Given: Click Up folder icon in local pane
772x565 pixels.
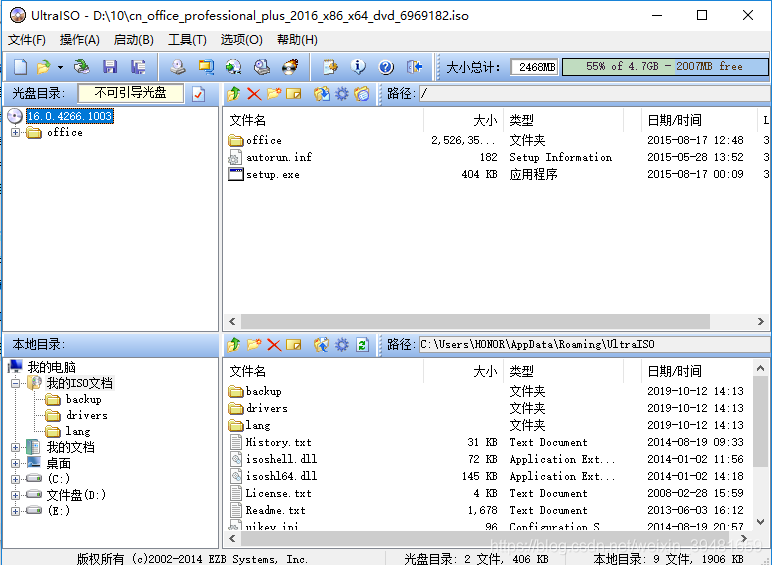Looking at the screenshot, I should pos(234,345).
